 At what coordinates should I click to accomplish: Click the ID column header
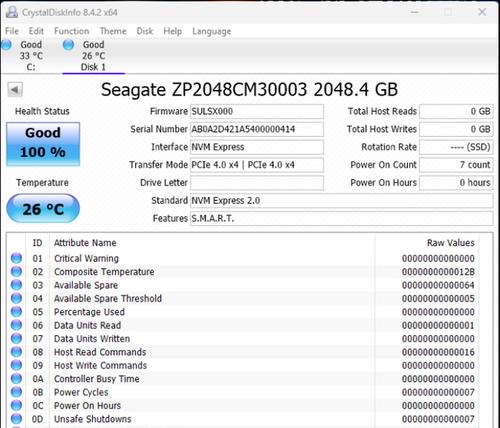(37, 243)
